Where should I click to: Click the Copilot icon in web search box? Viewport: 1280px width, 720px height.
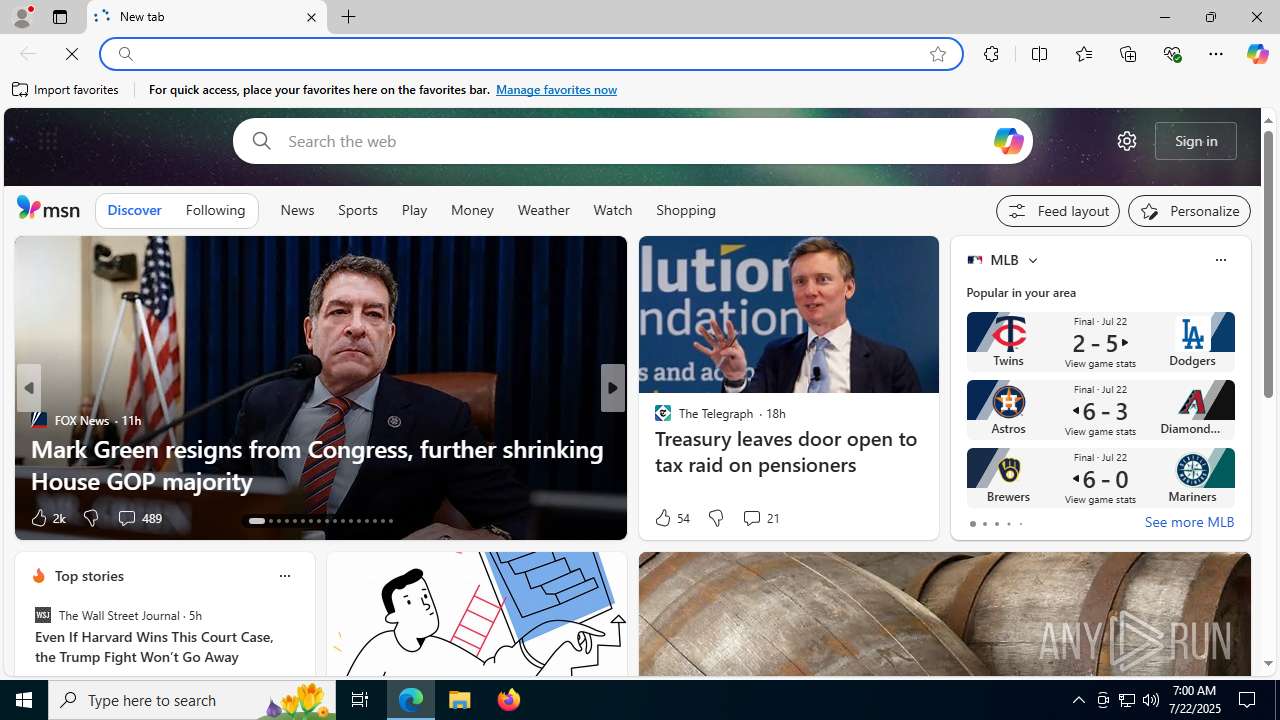(x=1008, y=141)
